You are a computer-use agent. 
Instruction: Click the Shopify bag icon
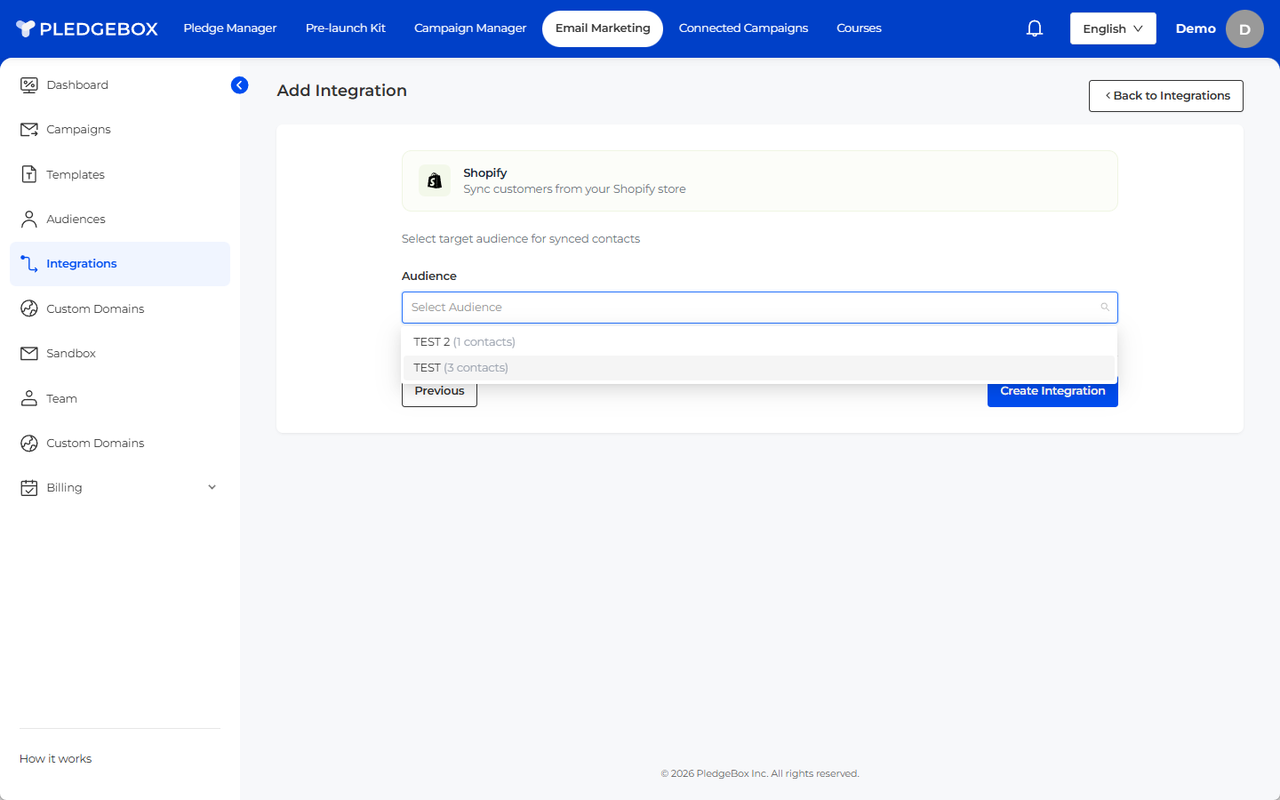[x=434, y=181]
